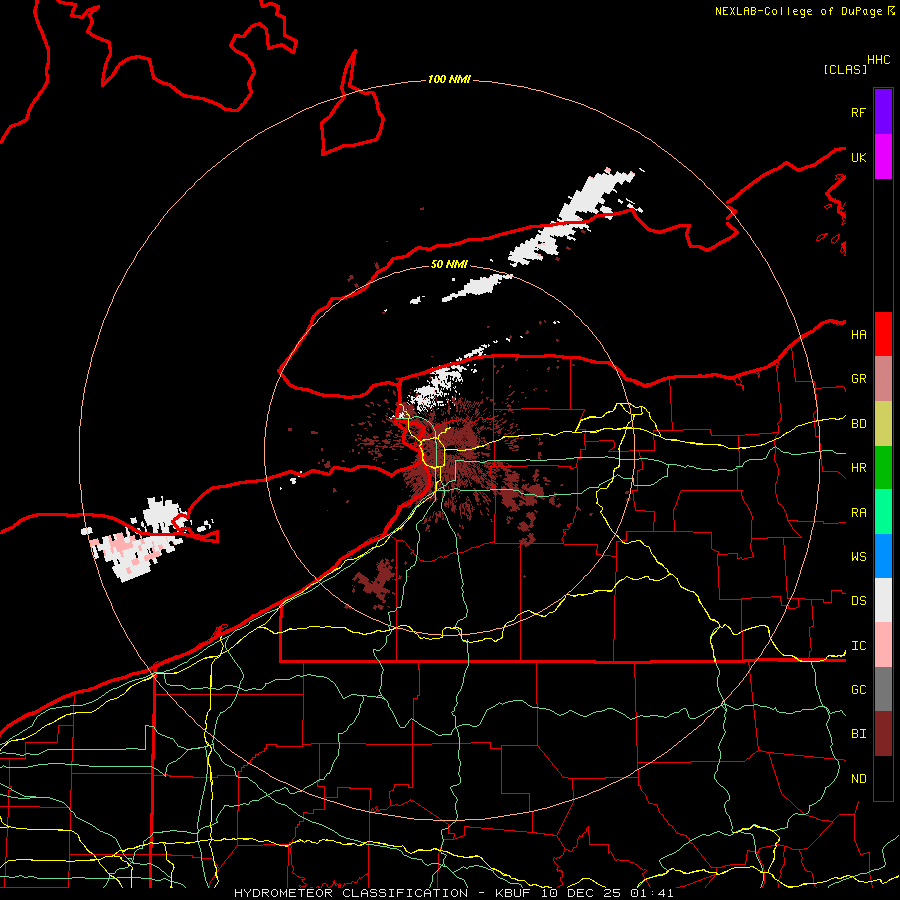
Task: Click the IC legend label
Action: (858, 646)
